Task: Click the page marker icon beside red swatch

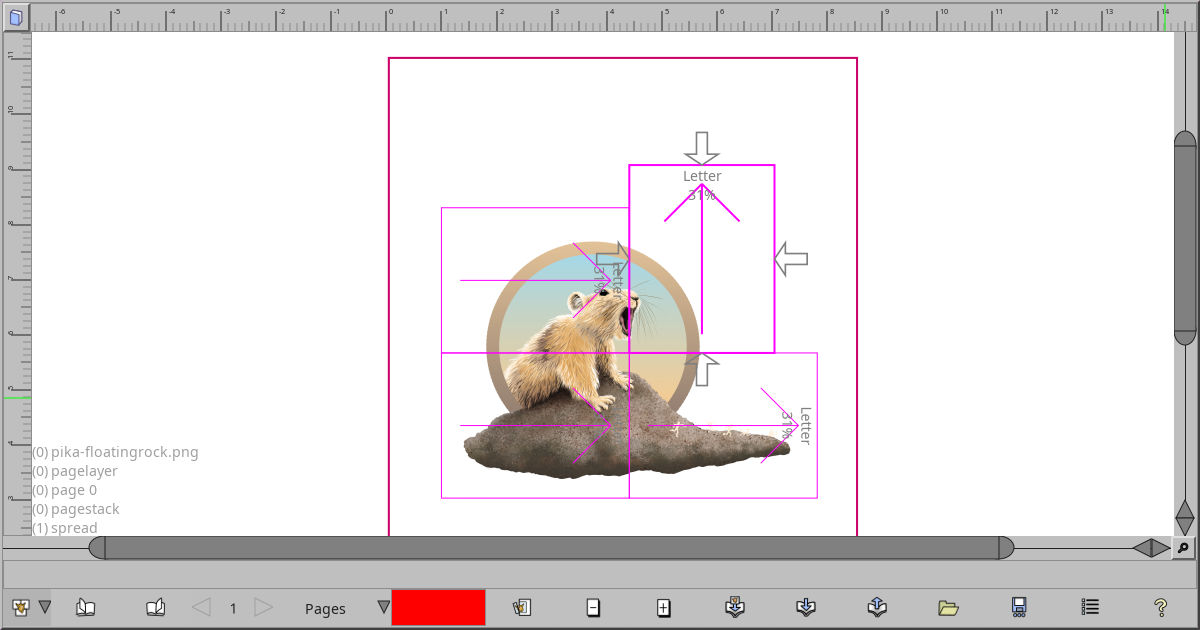Action: pos(521,606)
